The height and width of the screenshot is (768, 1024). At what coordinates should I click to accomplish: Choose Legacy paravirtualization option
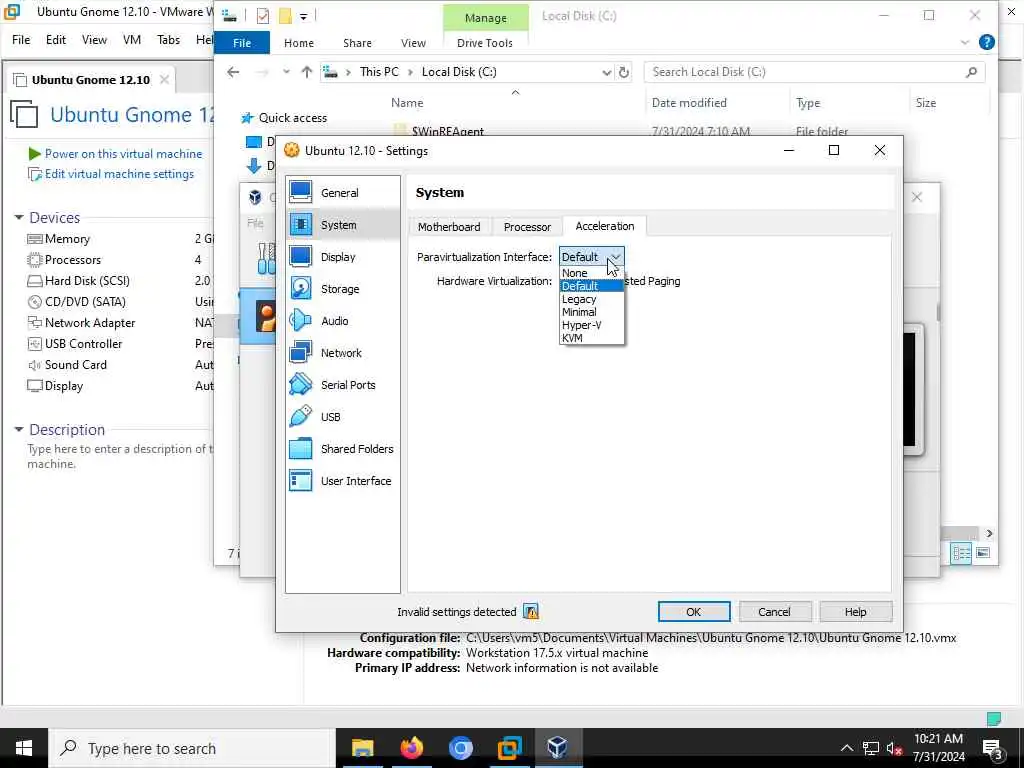click(592, 299)
